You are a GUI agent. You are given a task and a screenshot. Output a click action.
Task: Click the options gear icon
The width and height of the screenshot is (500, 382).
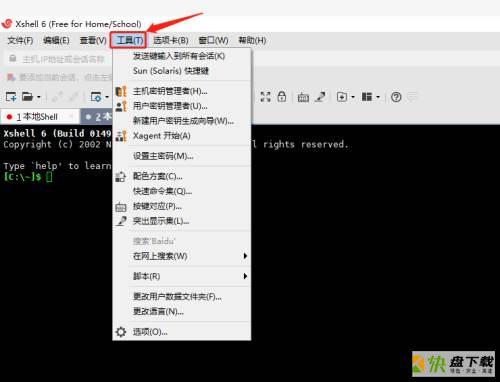coord(121,332)
